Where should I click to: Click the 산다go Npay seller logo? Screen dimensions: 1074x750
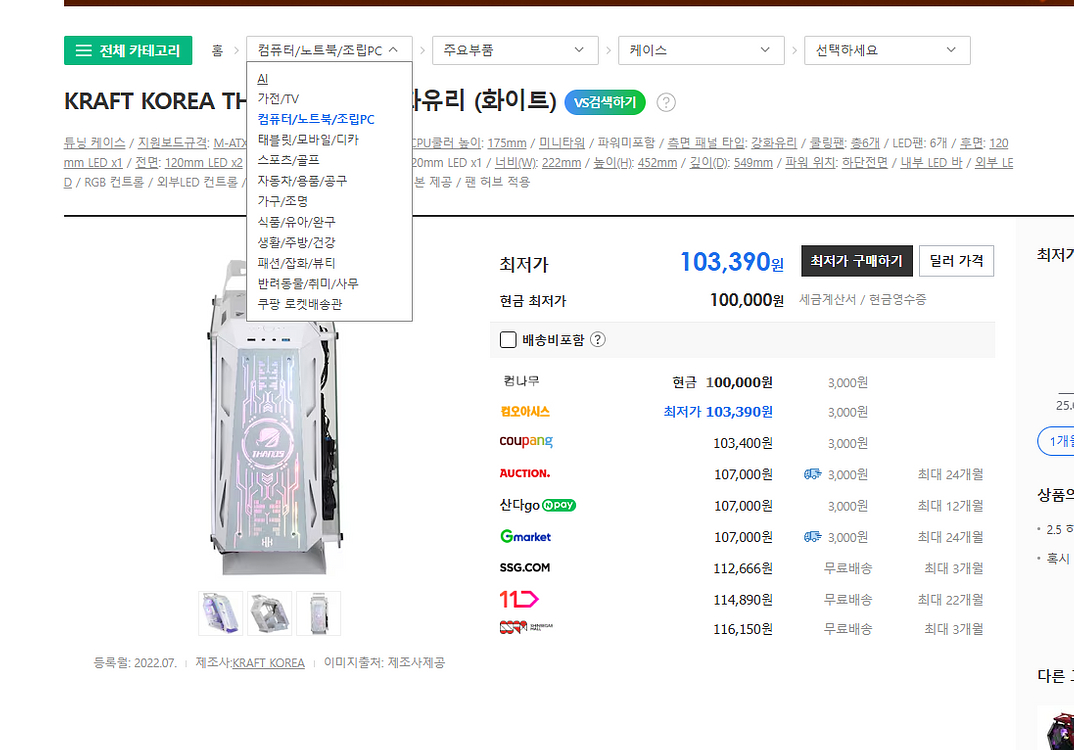coord(538,505)
